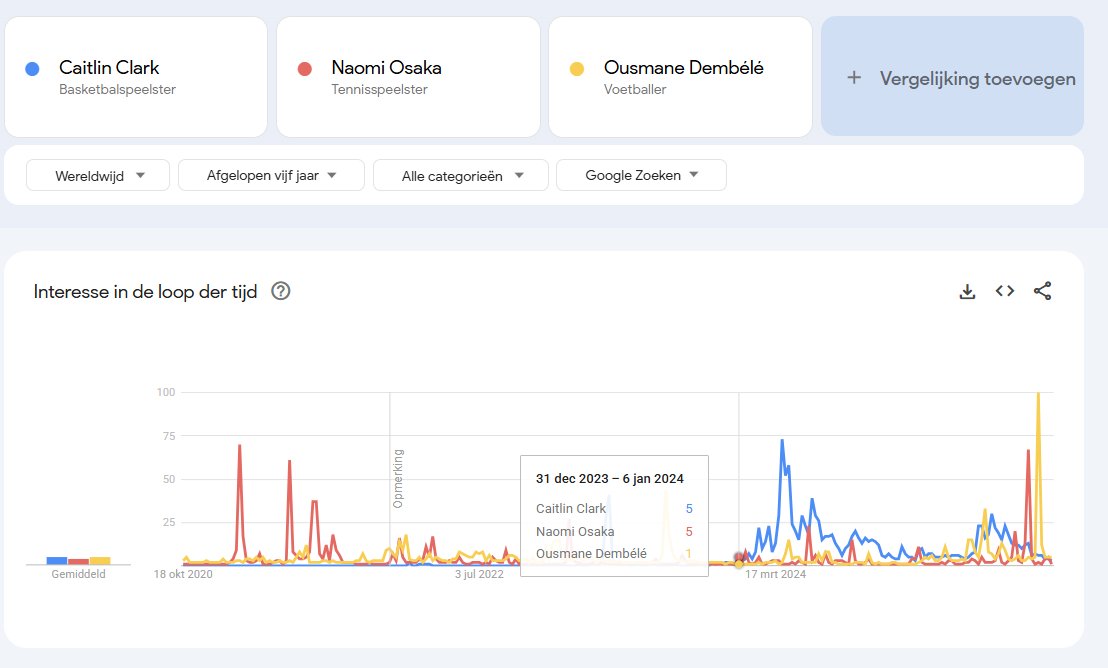Click the share chart icon

[1042, 291]
